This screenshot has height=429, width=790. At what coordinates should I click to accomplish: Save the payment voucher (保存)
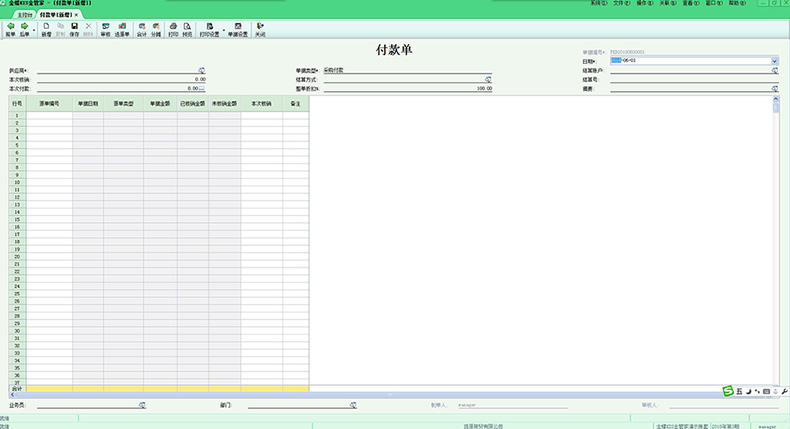point(74,28)
